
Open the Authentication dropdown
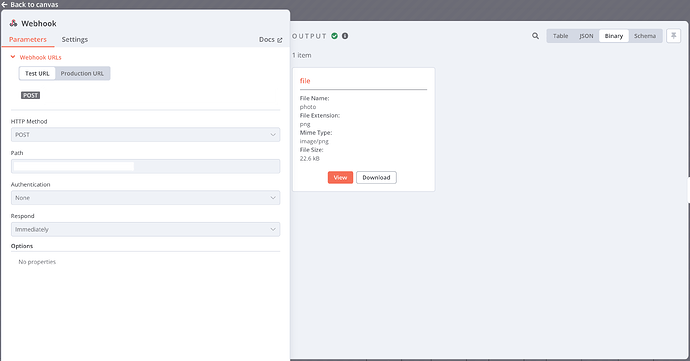click(145, 198)
